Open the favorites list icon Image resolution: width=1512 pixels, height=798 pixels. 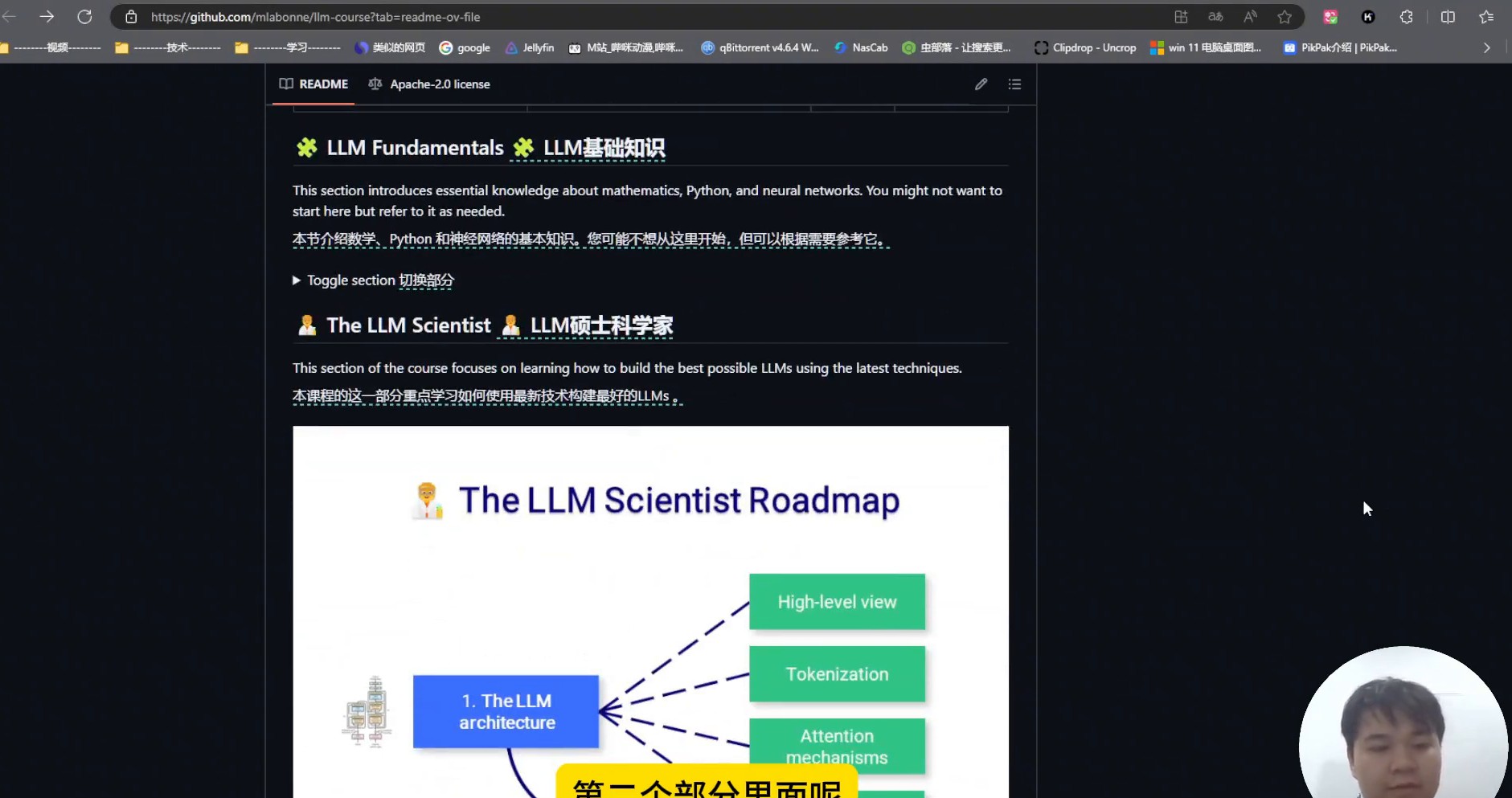tap(1486, 17)
